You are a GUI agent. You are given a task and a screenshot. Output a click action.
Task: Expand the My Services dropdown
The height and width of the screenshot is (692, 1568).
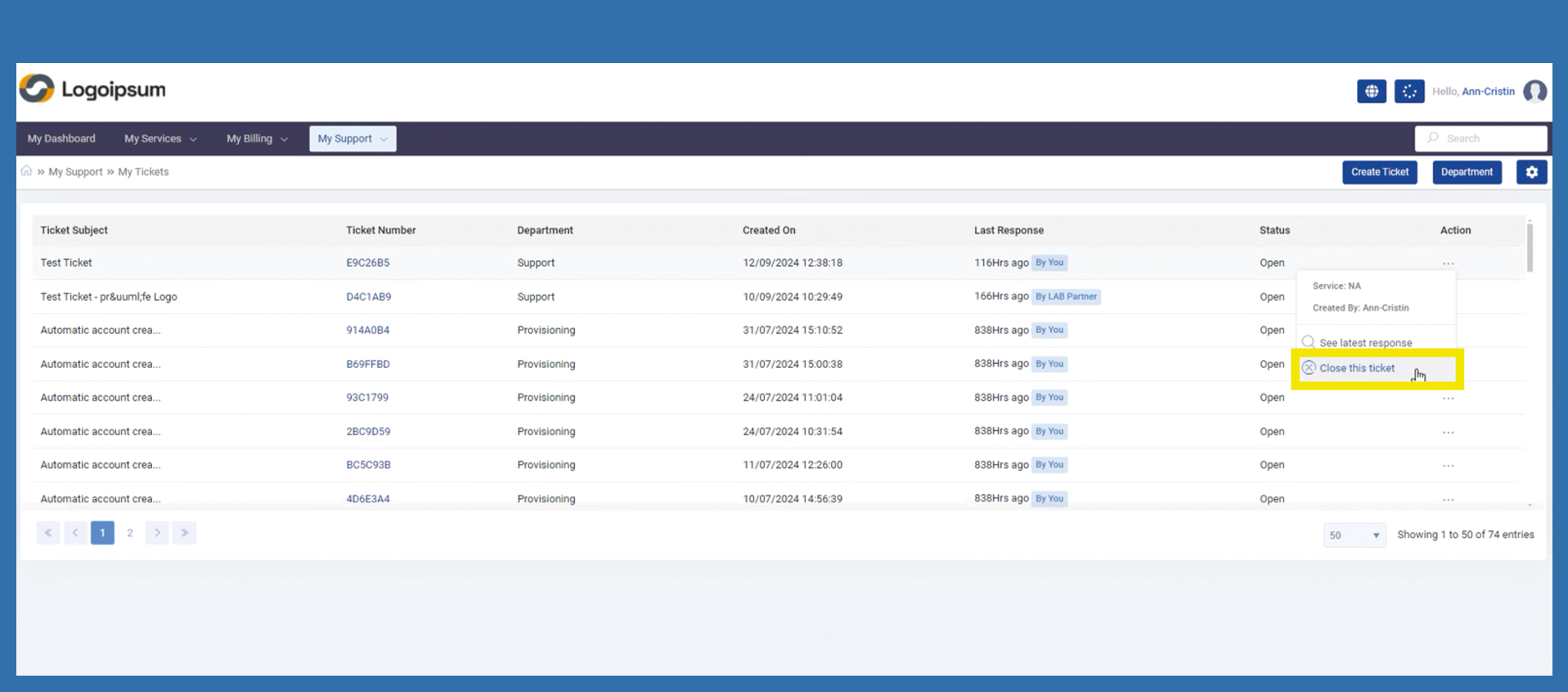point(160,139)
